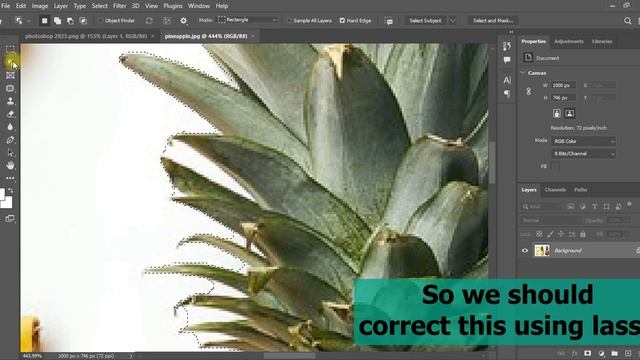640x360 pixels.
Task: Filter layers by pixel layer type
Action: tap(571, 207)
